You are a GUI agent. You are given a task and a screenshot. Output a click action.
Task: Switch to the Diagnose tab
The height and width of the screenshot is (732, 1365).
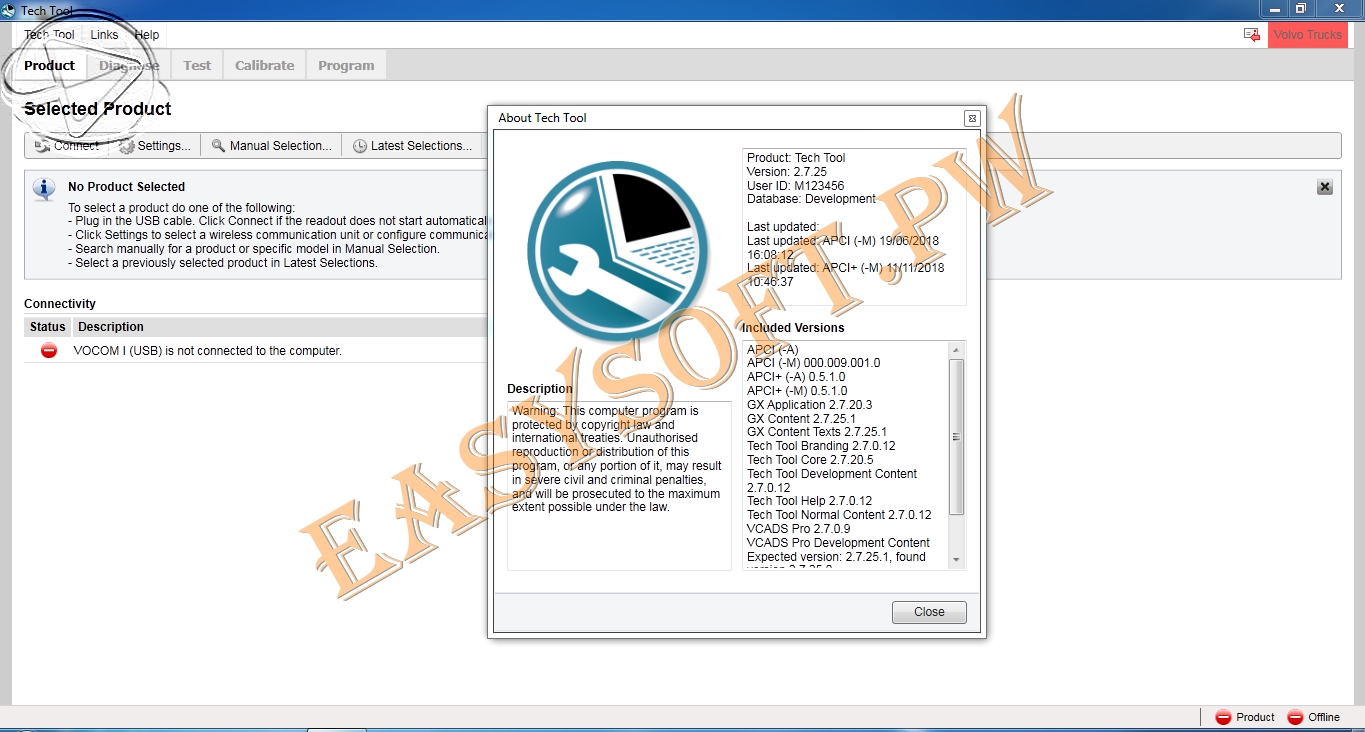pyautogui.click(x=129, y=65)
